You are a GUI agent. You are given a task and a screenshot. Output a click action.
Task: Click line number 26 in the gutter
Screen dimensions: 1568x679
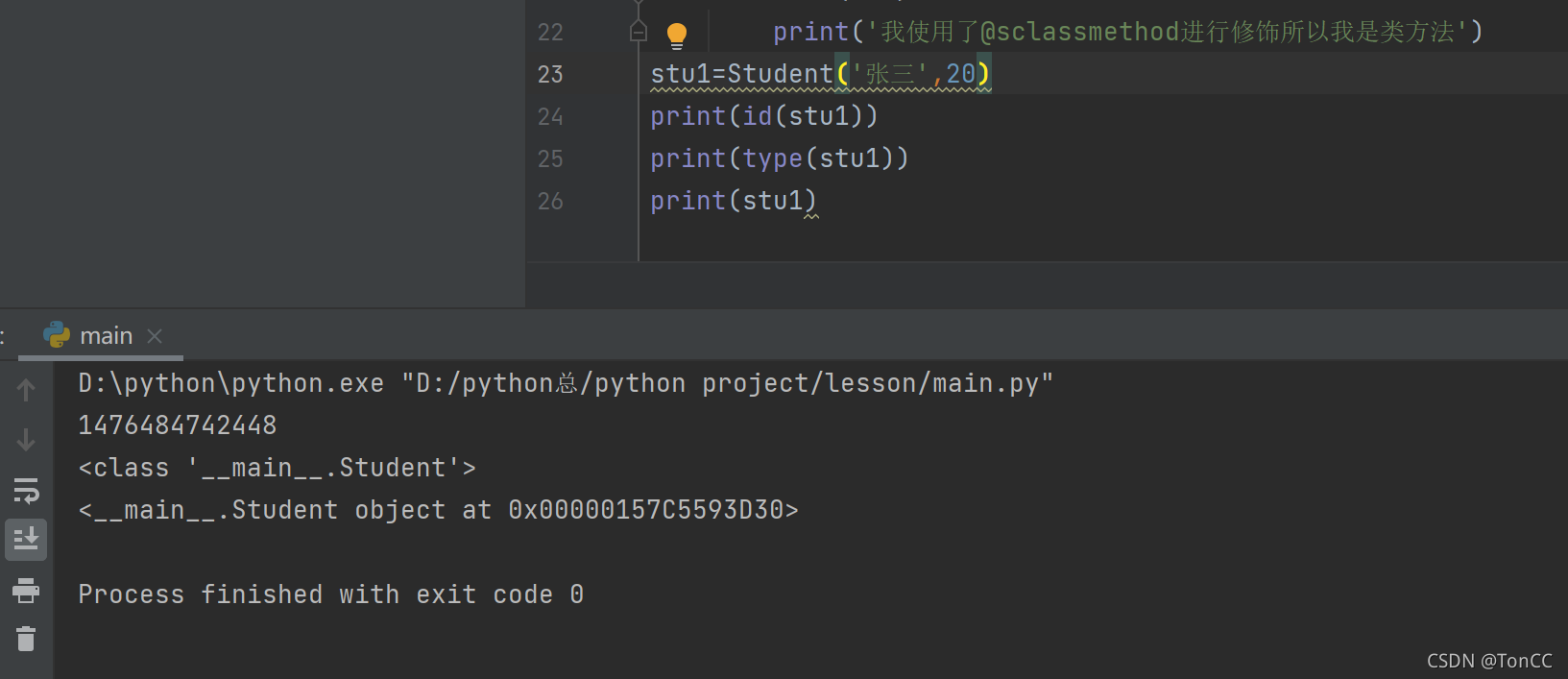pyautogui.click(x=550, y=201)
